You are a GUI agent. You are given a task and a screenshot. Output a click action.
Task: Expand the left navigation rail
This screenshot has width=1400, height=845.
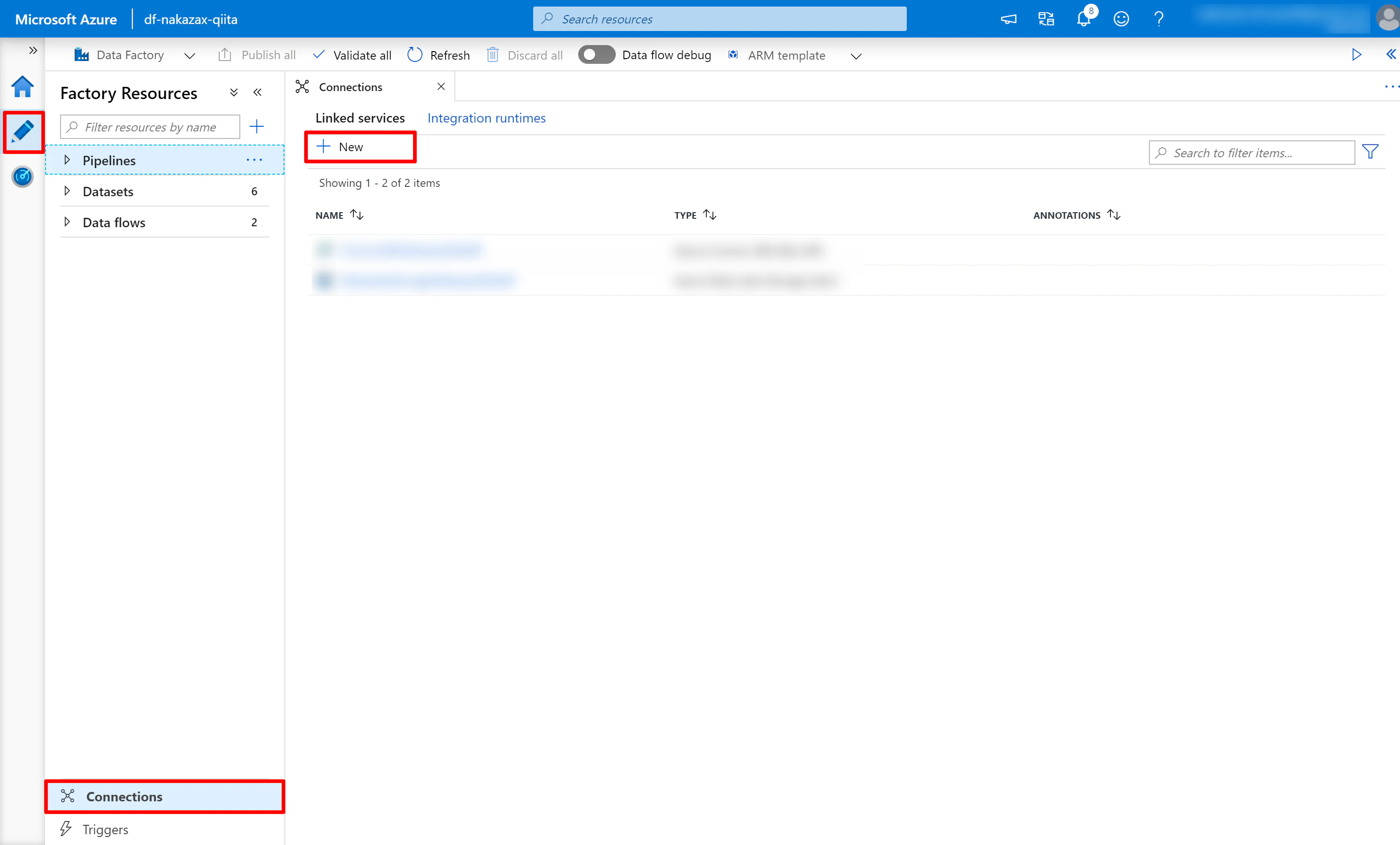tap(33, 50)
